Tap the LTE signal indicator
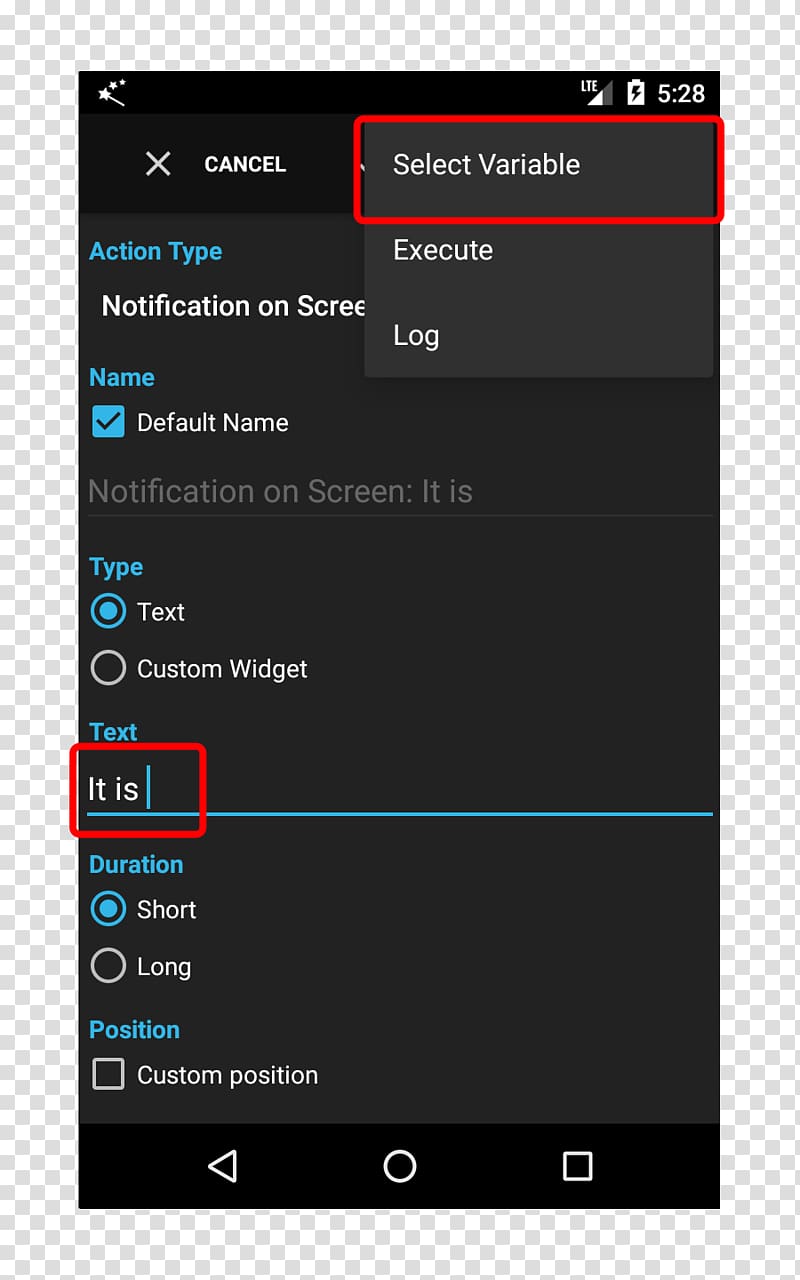This screenshot has width=800, height=1280. pyautogui.click(x=596, y=92)
